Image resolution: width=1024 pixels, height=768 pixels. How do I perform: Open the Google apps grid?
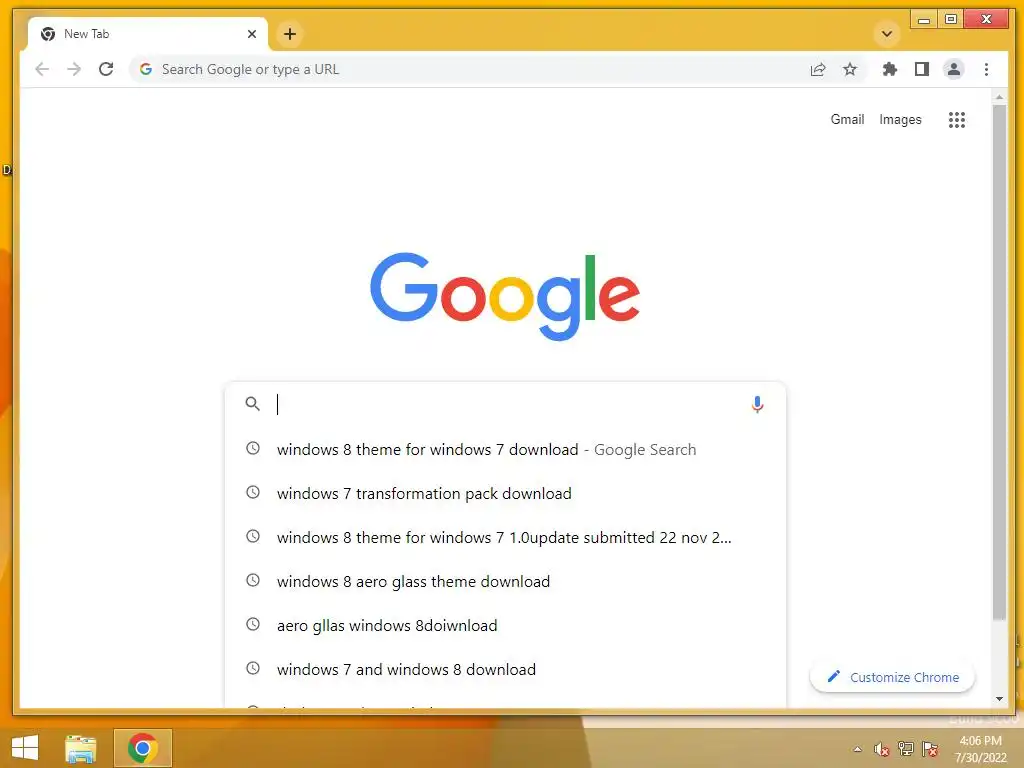957,120
